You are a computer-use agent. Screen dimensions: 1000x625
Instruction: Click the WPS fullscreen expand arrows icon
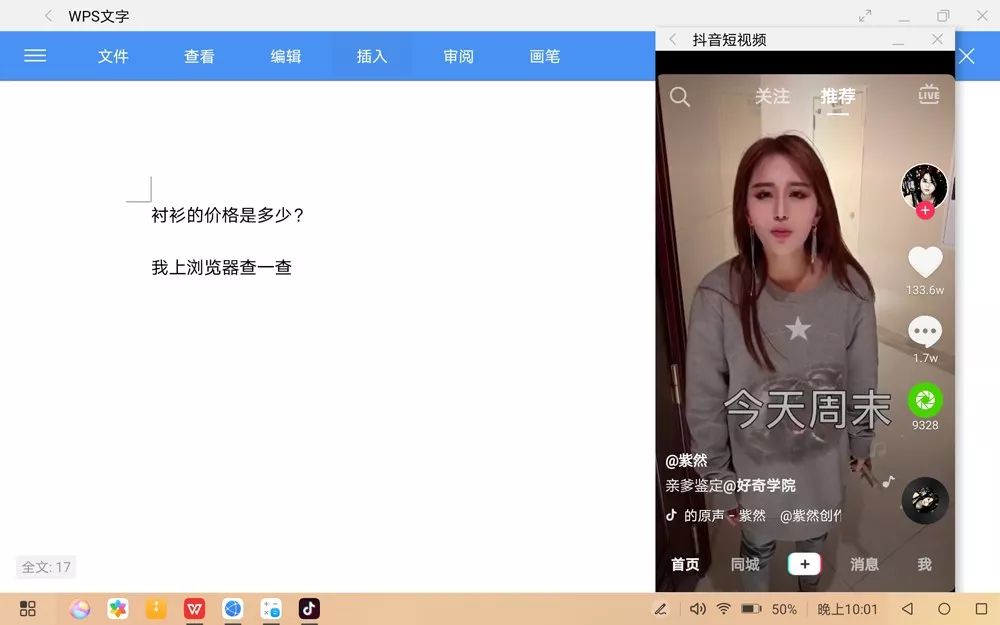point(865,16)
